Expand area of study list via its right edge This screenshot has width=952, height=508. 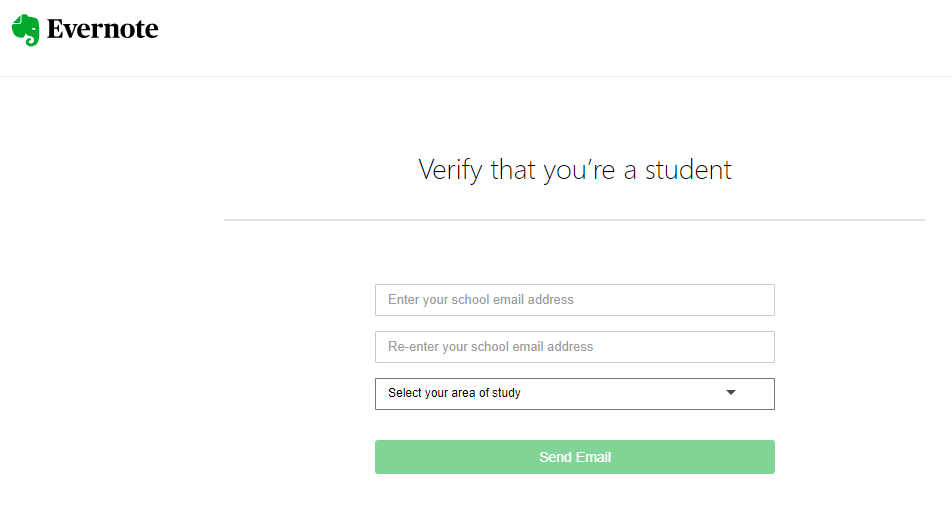click(x=753, y=394)
